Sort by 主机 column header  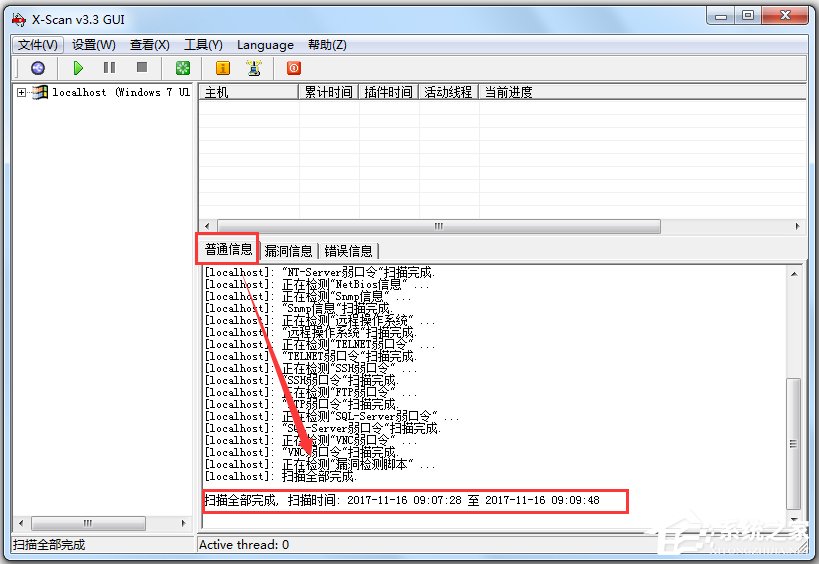click(x=249, y=92)
